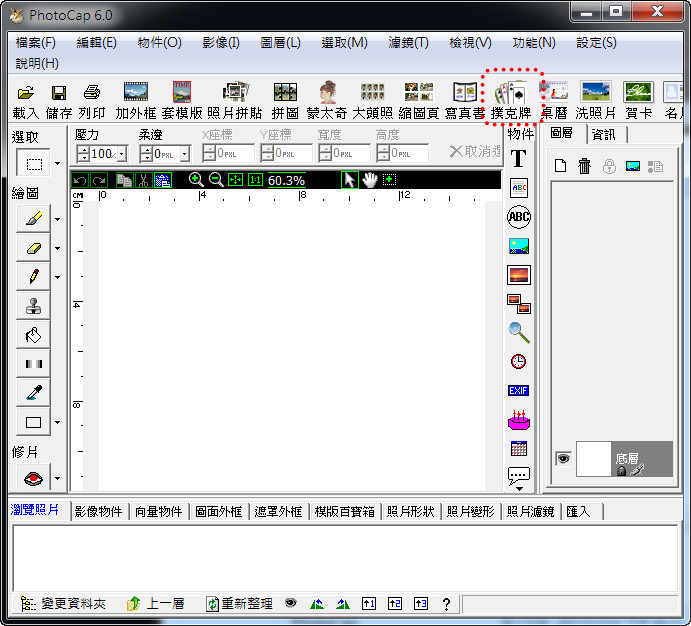Select the brush drawing tool
691x626 pixels.
coord(33,219)
